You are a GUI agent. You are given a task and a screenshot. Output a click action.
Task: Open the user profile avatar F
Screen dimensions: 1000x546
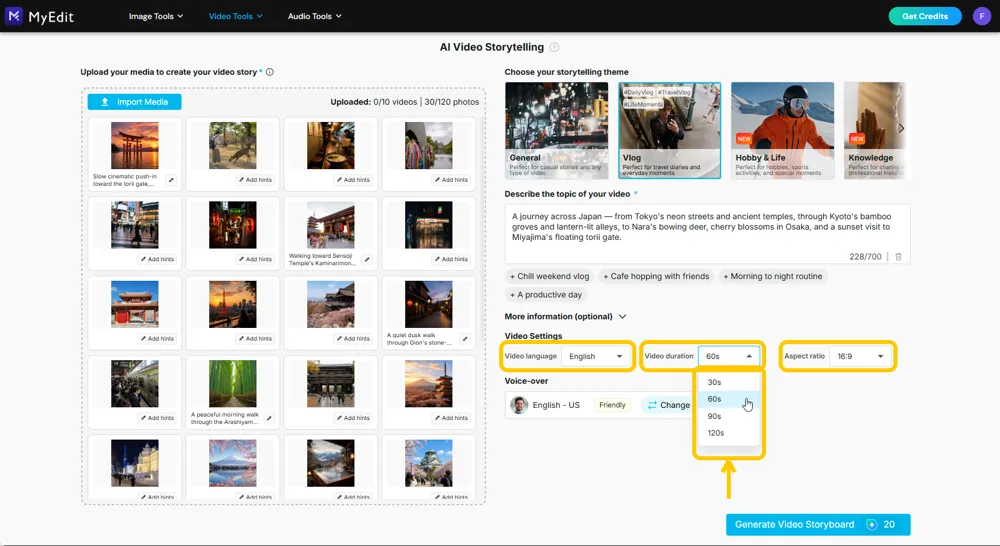pyautogui.click(x=982, y=16)
